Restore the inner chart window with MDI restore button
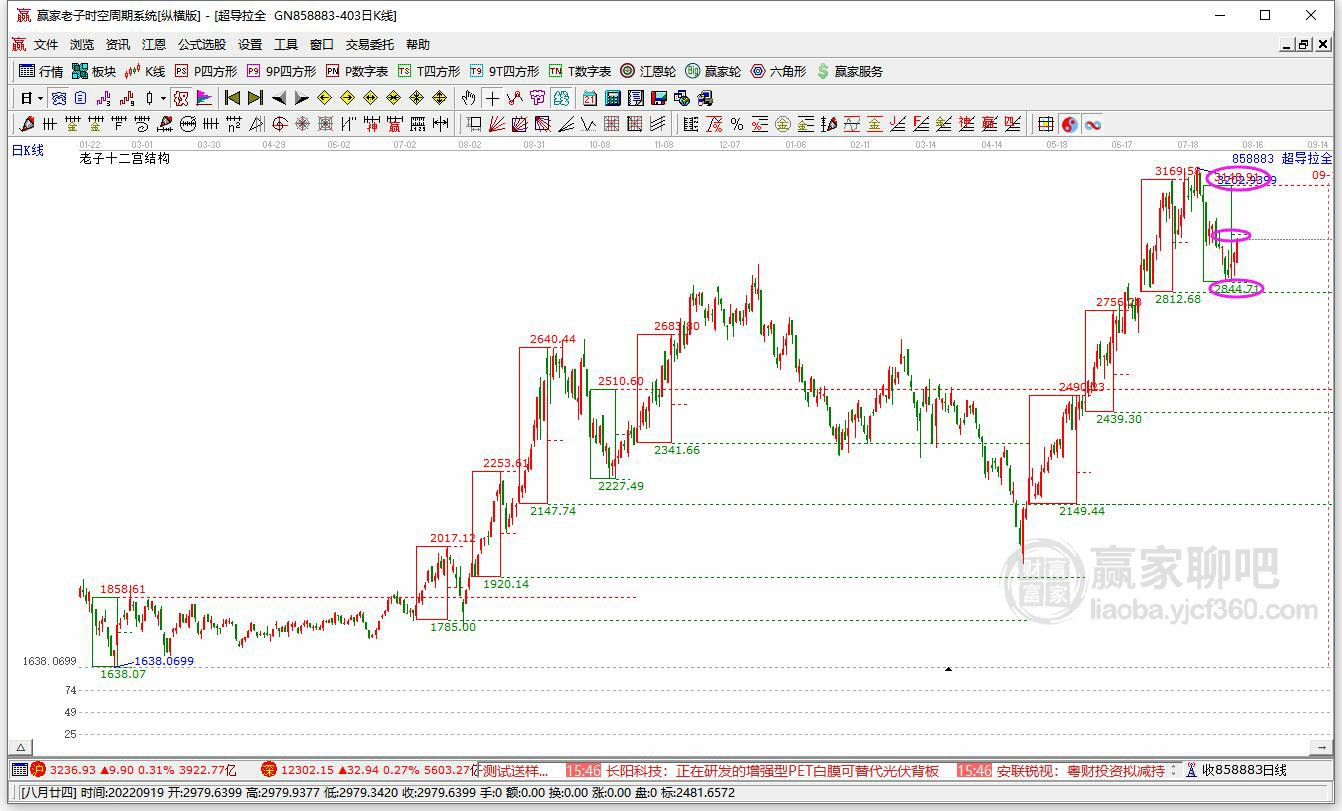This screenshot has width=1342, height=811. (x=1304, y=44)
